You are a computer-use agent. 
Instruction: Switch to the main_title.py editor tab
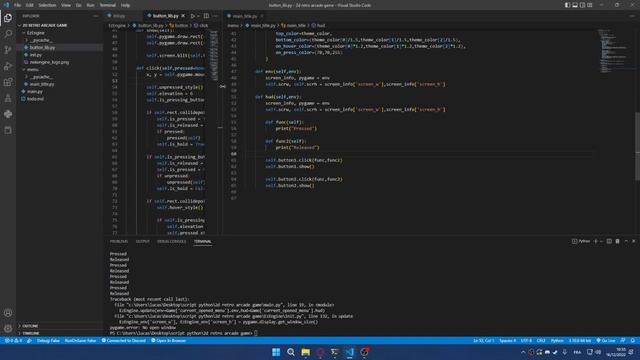(245, 16)
